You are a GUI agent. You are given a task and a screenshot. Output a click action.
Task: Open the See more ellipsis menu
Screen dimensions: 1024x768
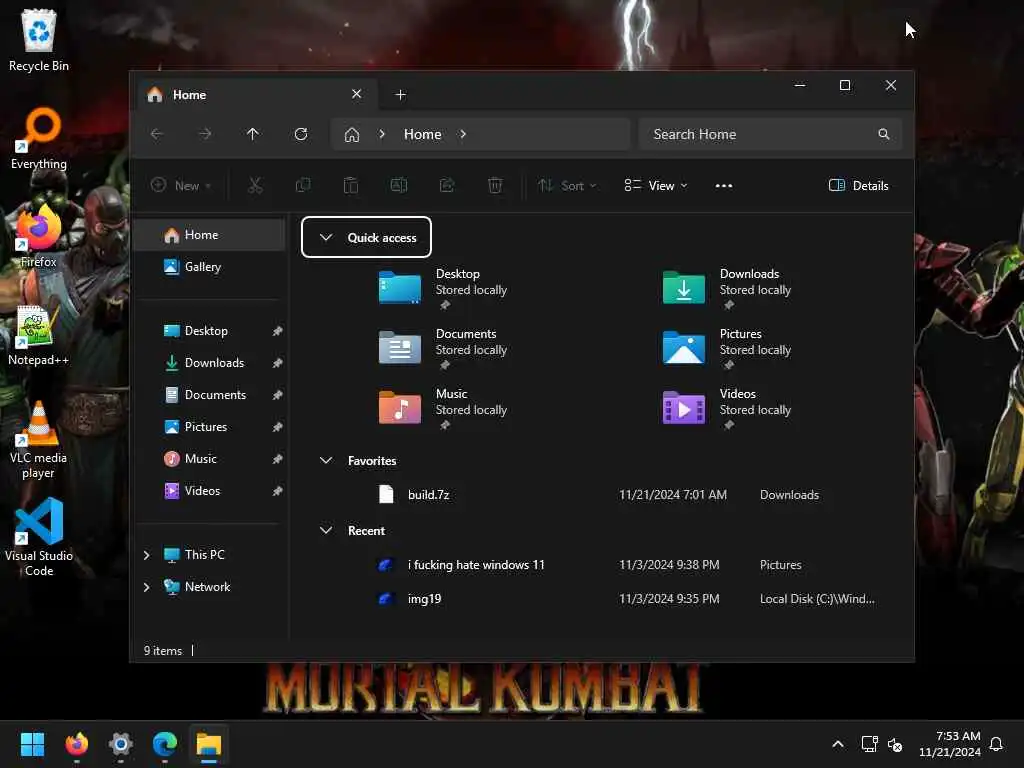click(724, 185)
